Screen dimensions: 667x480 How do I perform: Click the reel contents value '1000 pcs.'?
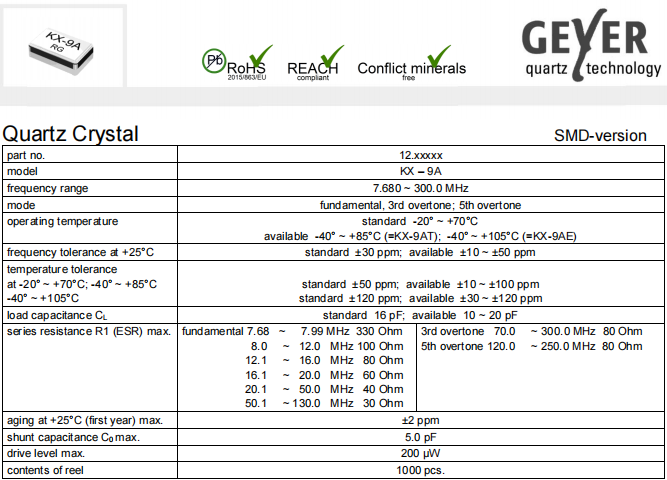pos(421,471)
